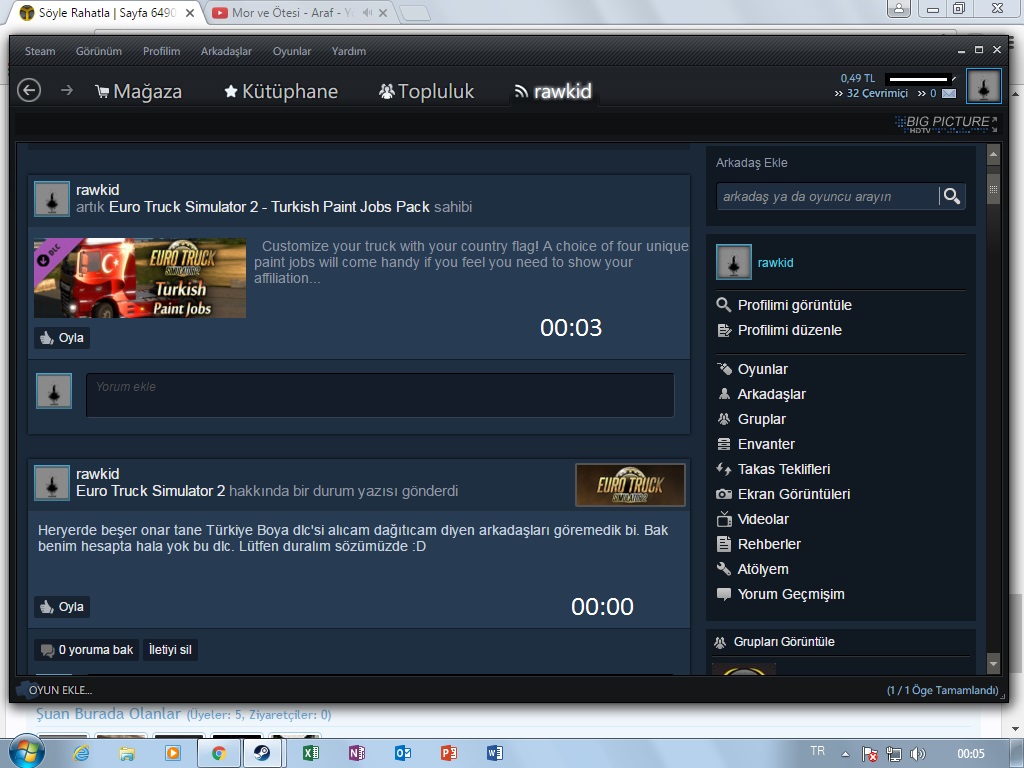Switch to the Mor ve Ötesi - Araf browser tab
1024x768 pixels.
(x=293, y=12)
